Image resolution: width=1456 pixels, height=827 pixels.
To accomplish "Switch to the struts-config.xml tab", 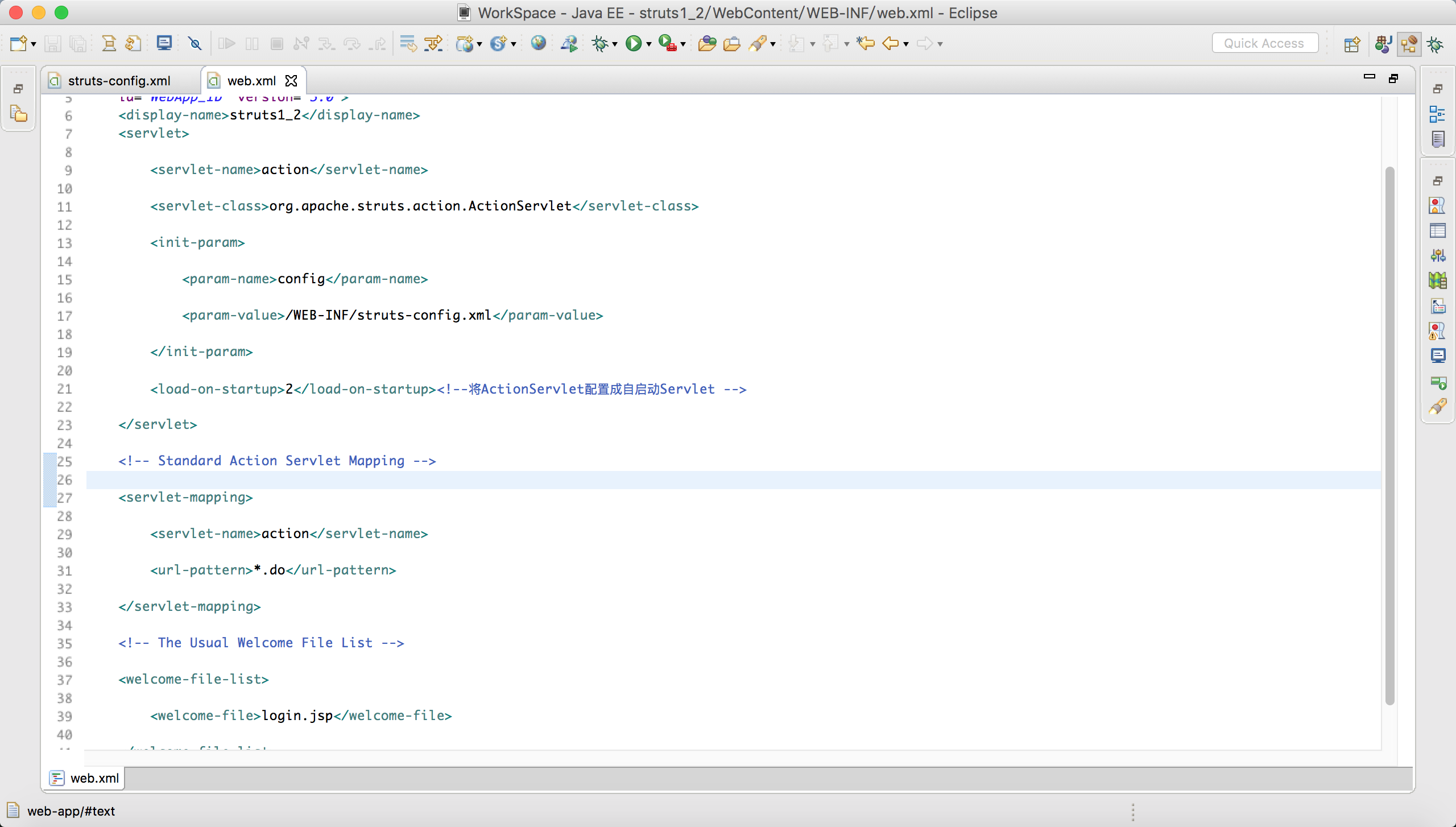I will 119,81.
